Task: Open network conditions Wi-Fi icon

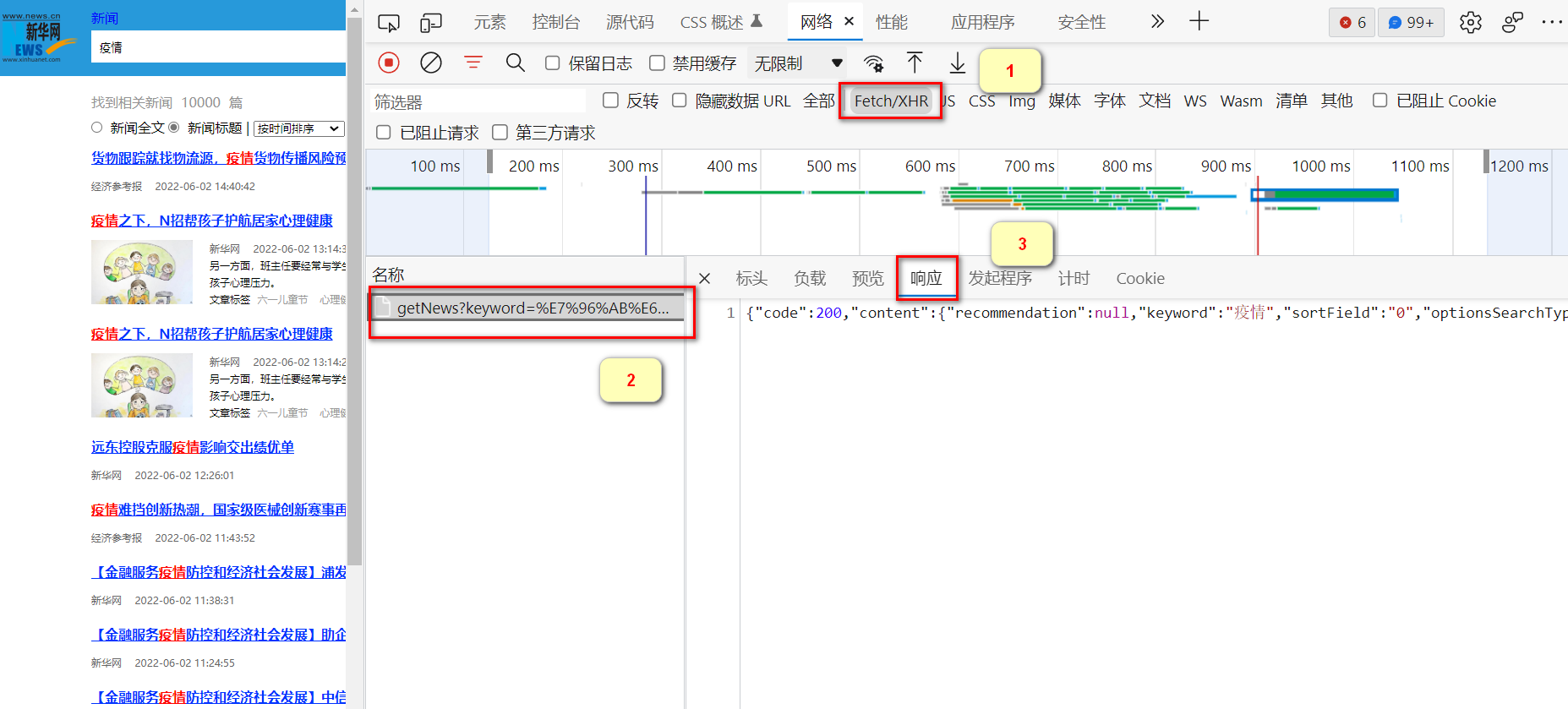Action: click(873, 63)
